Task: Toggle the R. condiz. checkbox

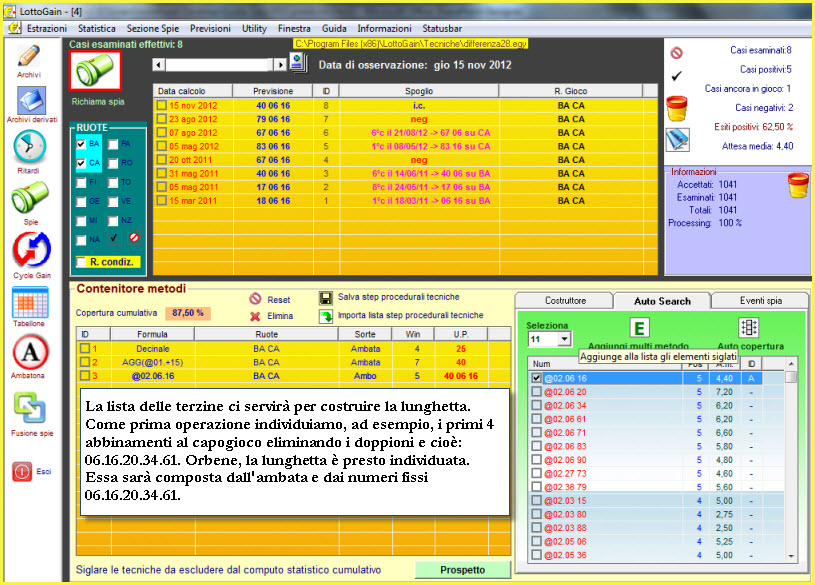Action: pos(81,262)
